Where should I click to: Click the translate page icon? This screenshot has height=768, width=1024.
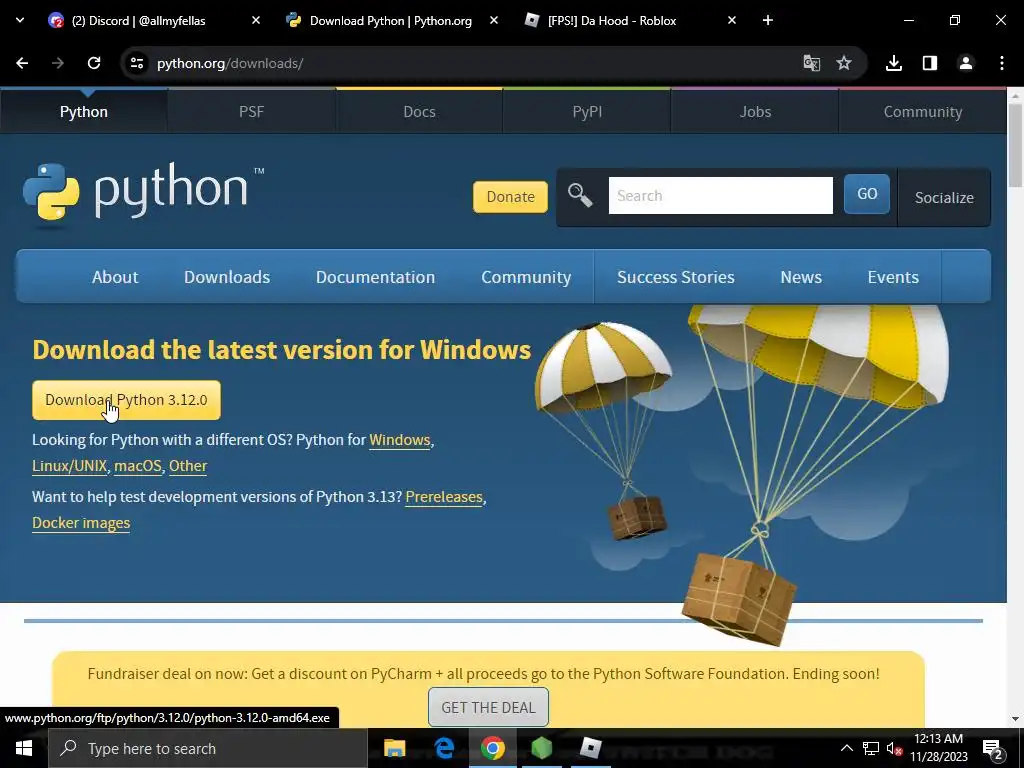(811, 63)
